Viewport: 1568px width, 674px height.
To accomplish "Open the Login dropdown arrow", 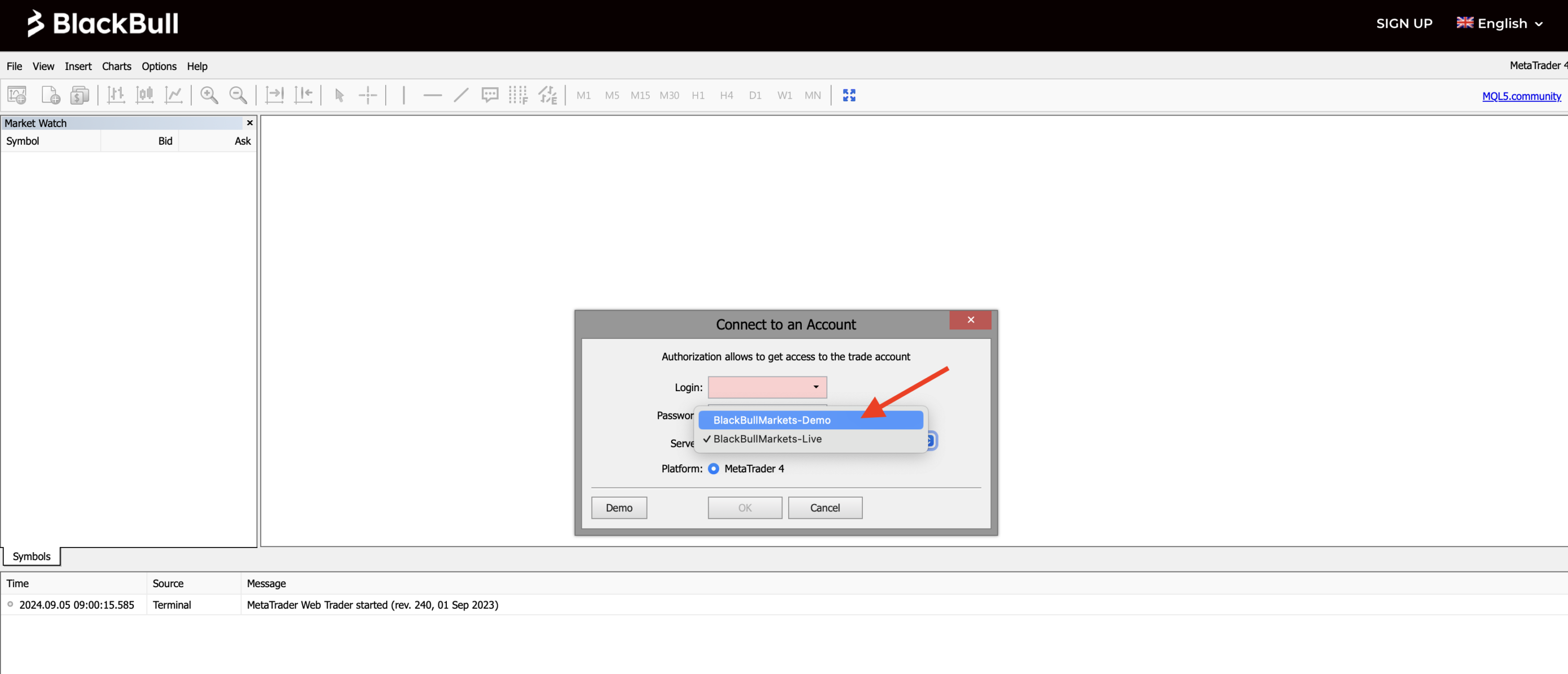I will click(816, 387).
